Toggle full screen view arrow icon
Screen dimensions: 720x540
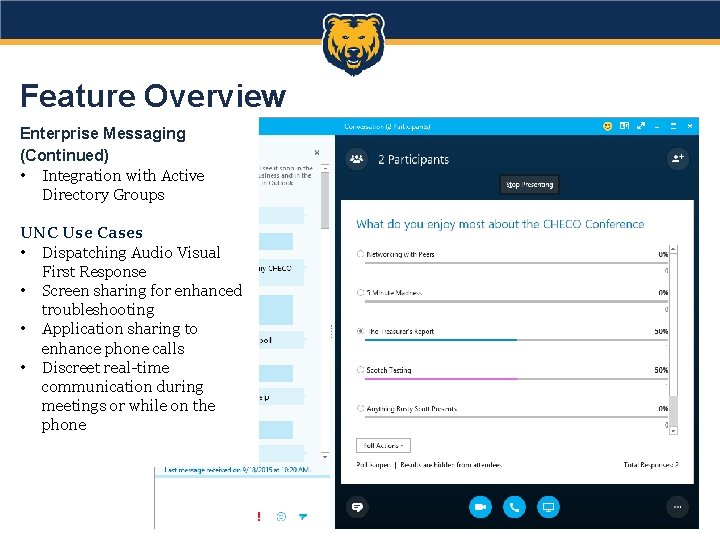[641, 125]
